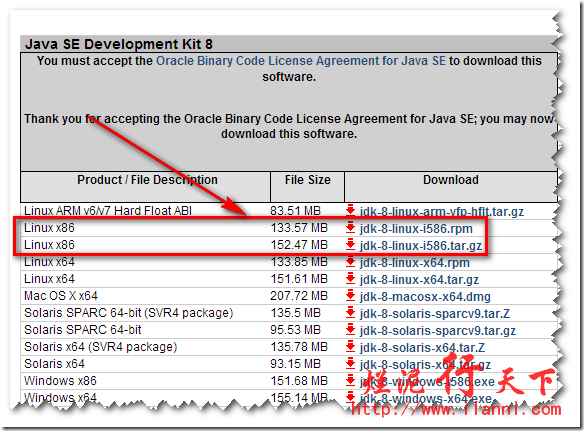Download jdk-8-solaris-x64.tar.Z link
This screenshot has width=584, height=431.
[x=422, y=348]
